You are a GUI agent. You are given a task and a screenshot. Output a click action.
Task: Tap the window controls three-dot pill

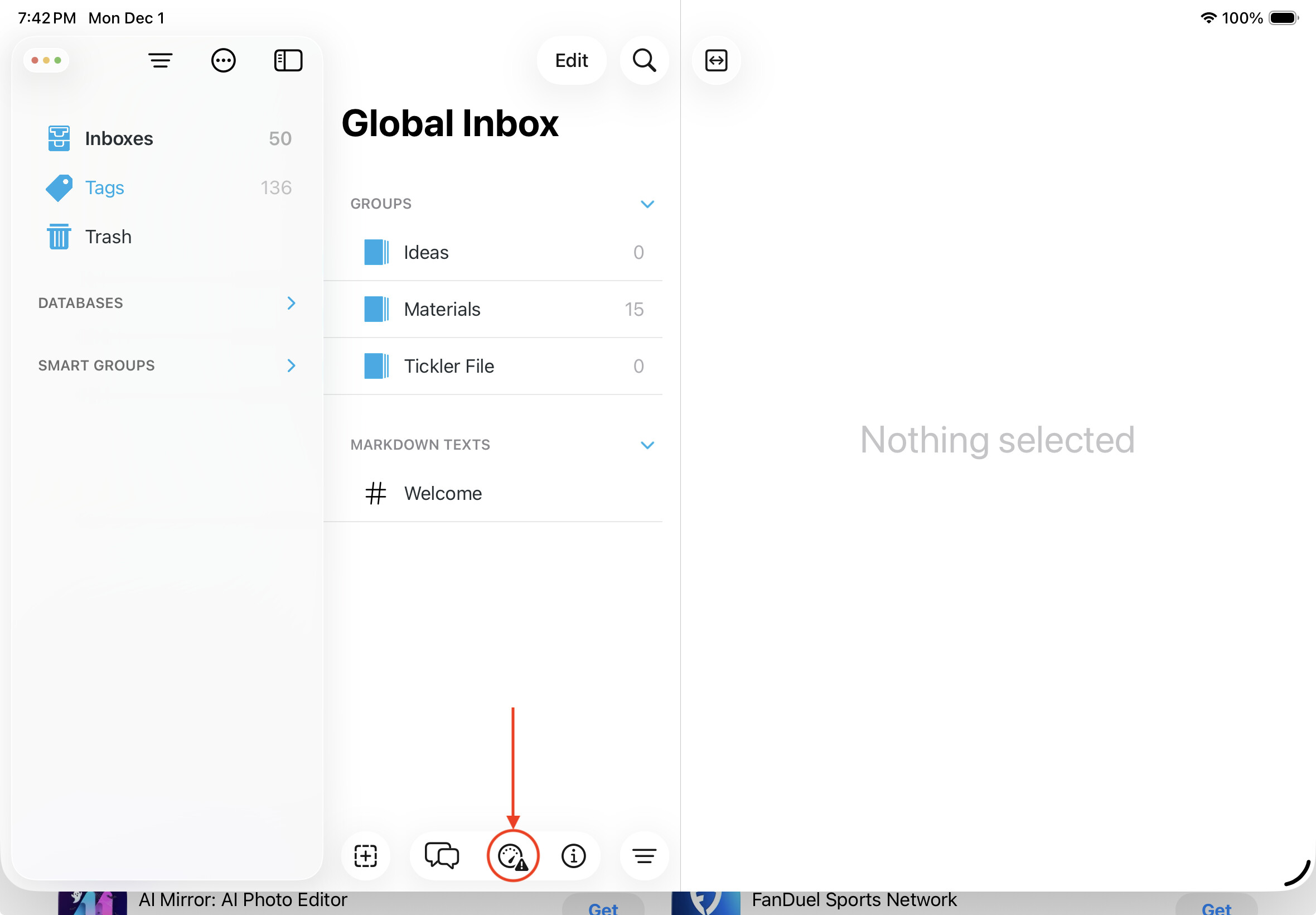[x=46, y=60]
